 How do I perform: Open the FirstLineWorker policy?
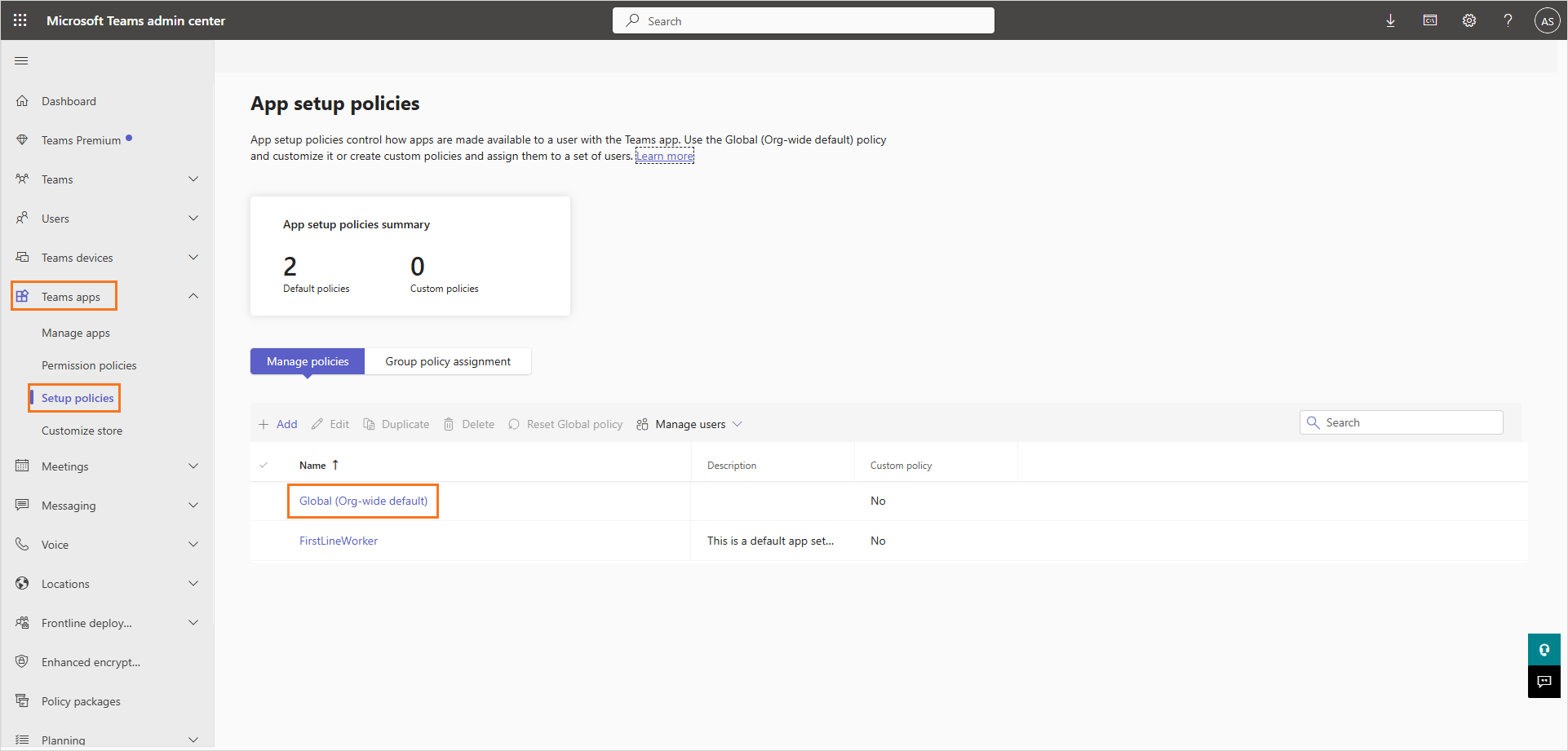pyautogui.click(x=339, y=541)
